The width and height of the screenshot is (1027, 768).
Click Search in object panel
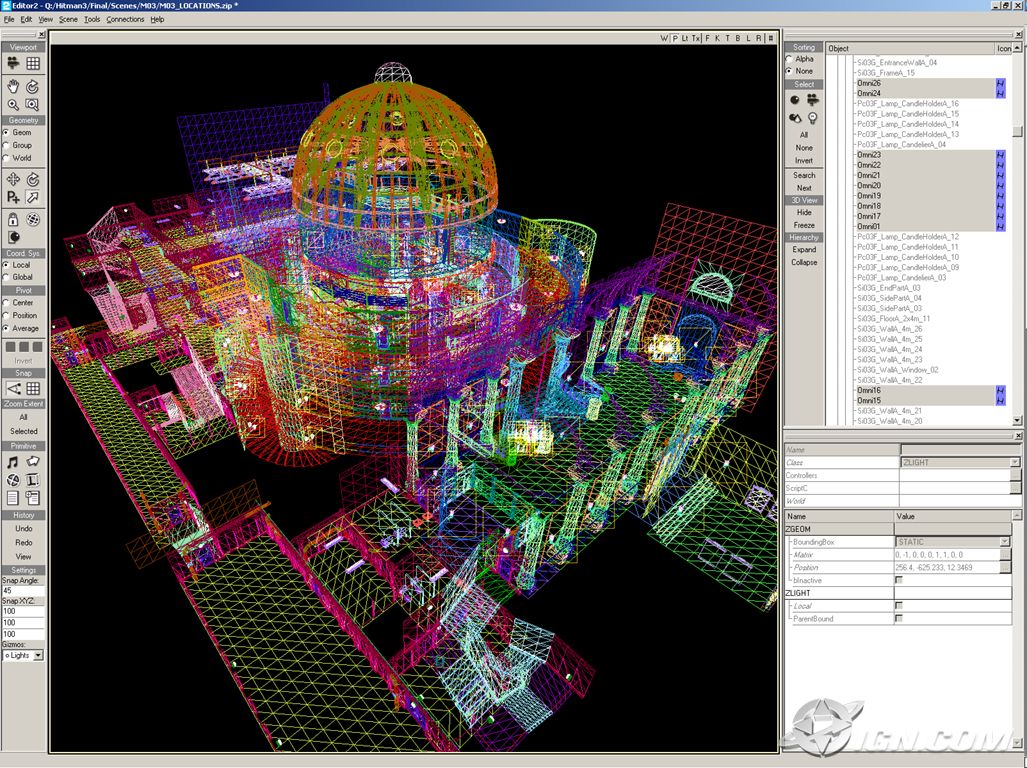tap(804, 175)
